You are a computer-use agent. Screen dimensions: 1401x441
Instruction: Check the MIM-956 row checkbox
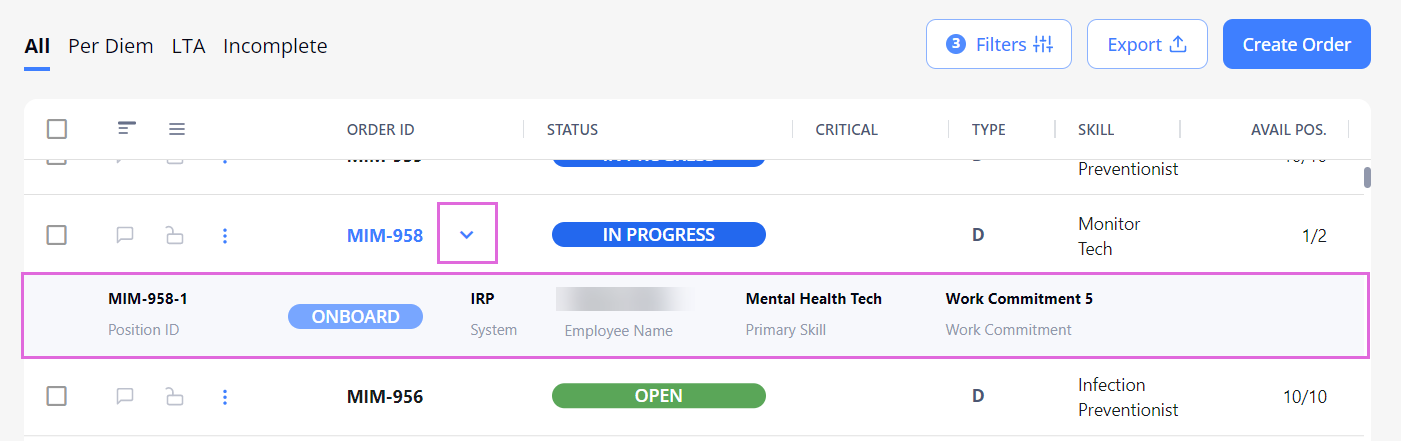click(x=57, y=396)
